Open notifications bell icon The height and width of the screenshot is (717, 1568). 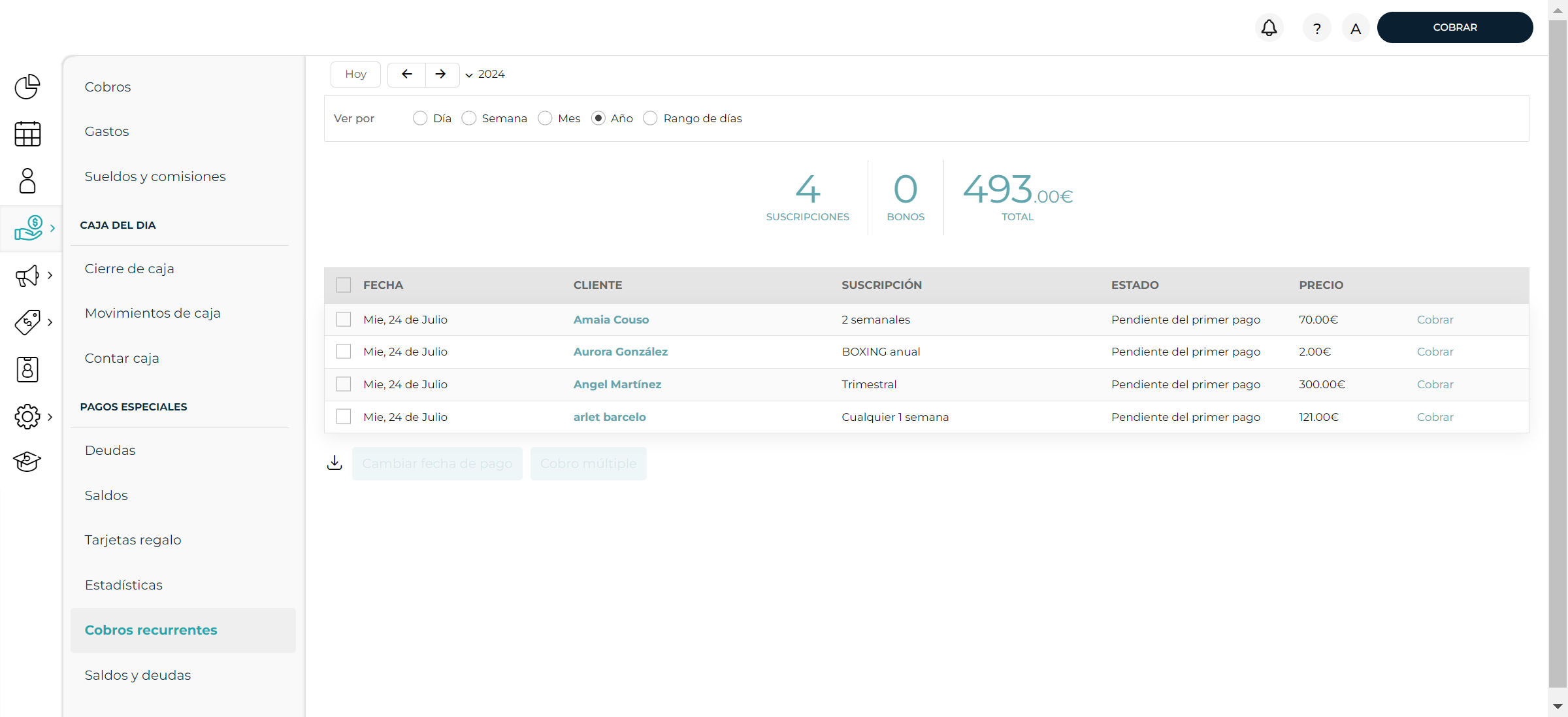1269,27
